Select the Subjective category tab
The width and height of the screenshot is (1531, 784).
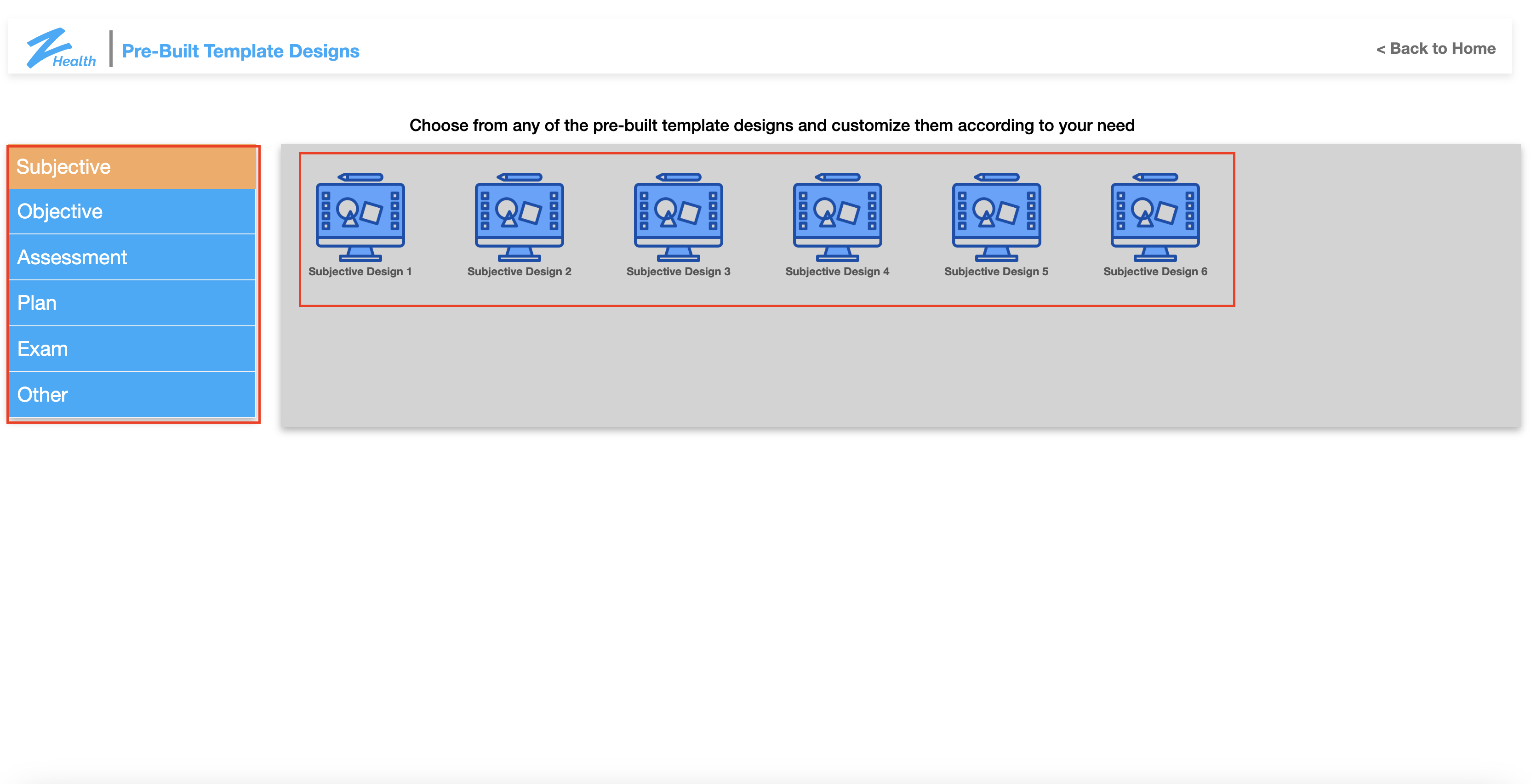[x=132, y=167]
